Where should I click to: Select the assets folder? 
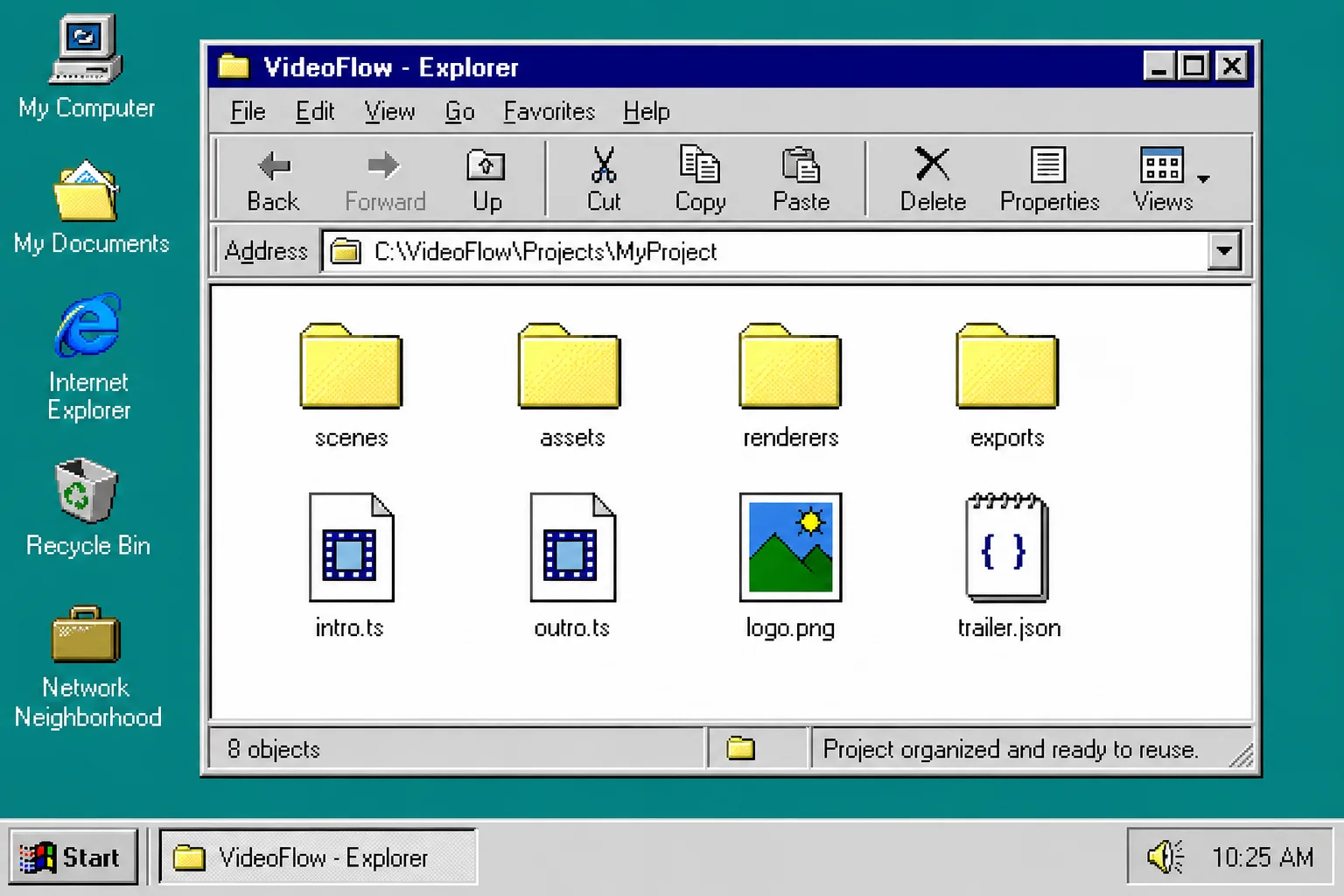pos(570,386)
